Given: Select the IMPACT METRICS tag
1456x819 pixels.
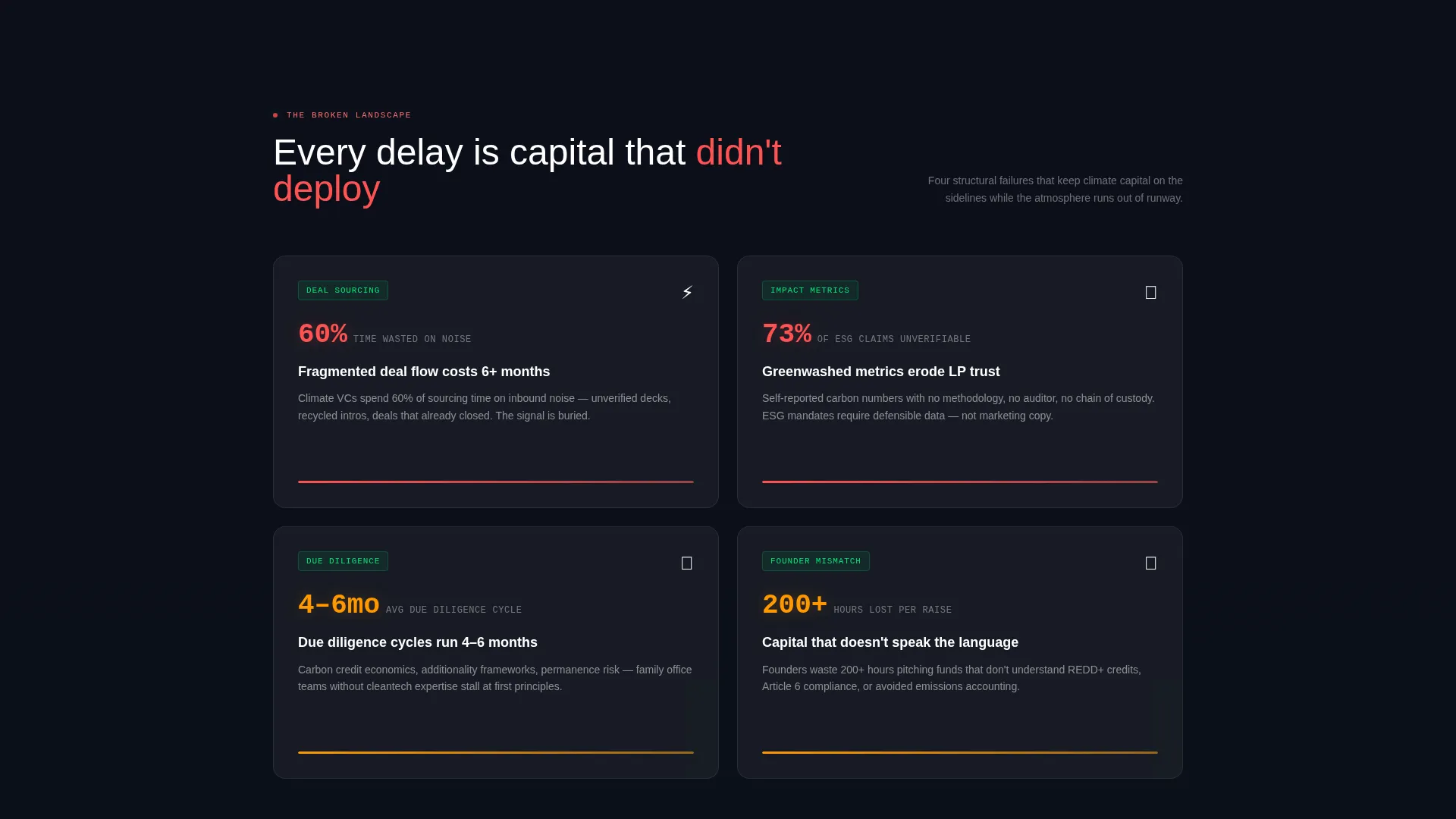Looking at the screenshot, I should (810, 290).
